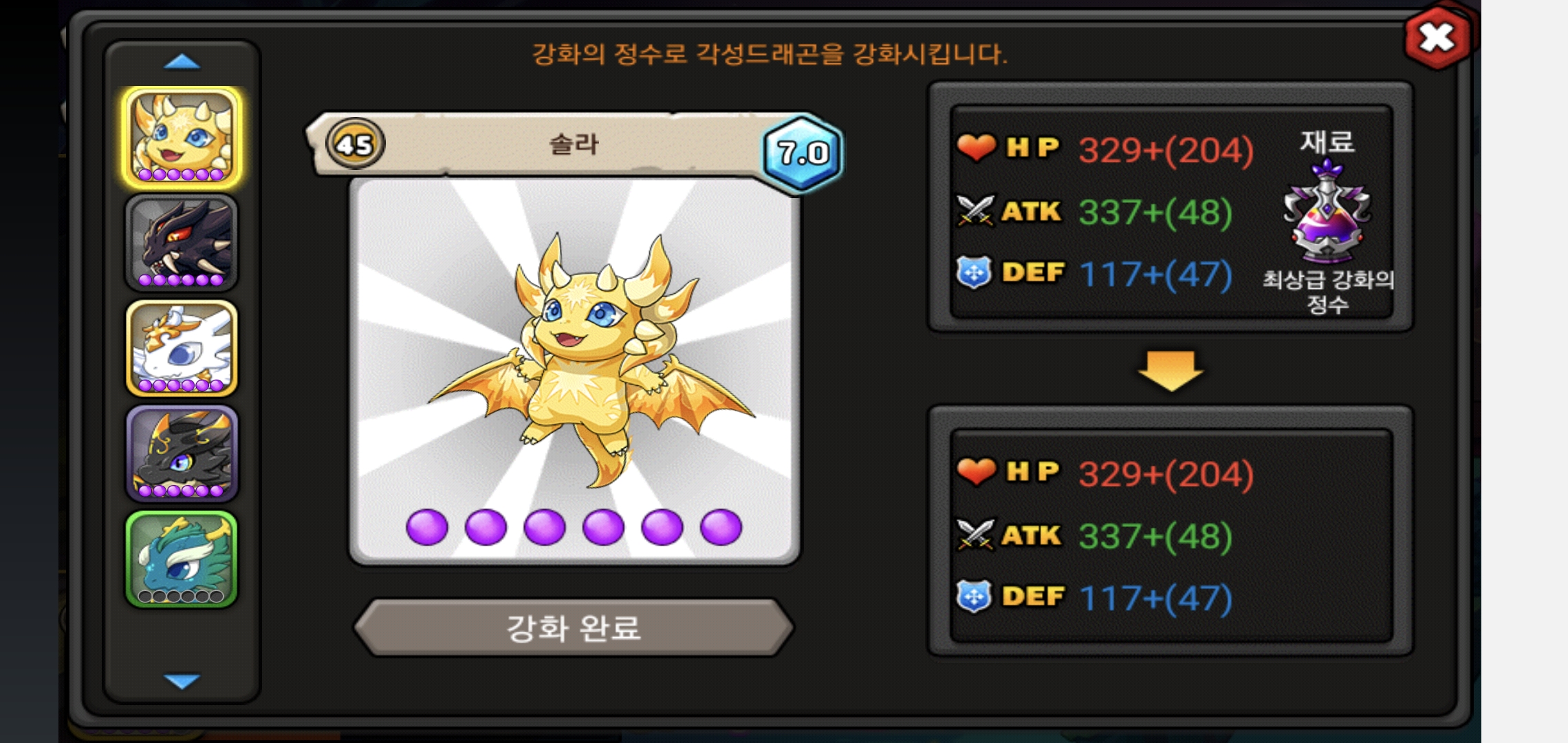
Task: Tap the first purple enhancement orb
Action: (x=427, y=528)
